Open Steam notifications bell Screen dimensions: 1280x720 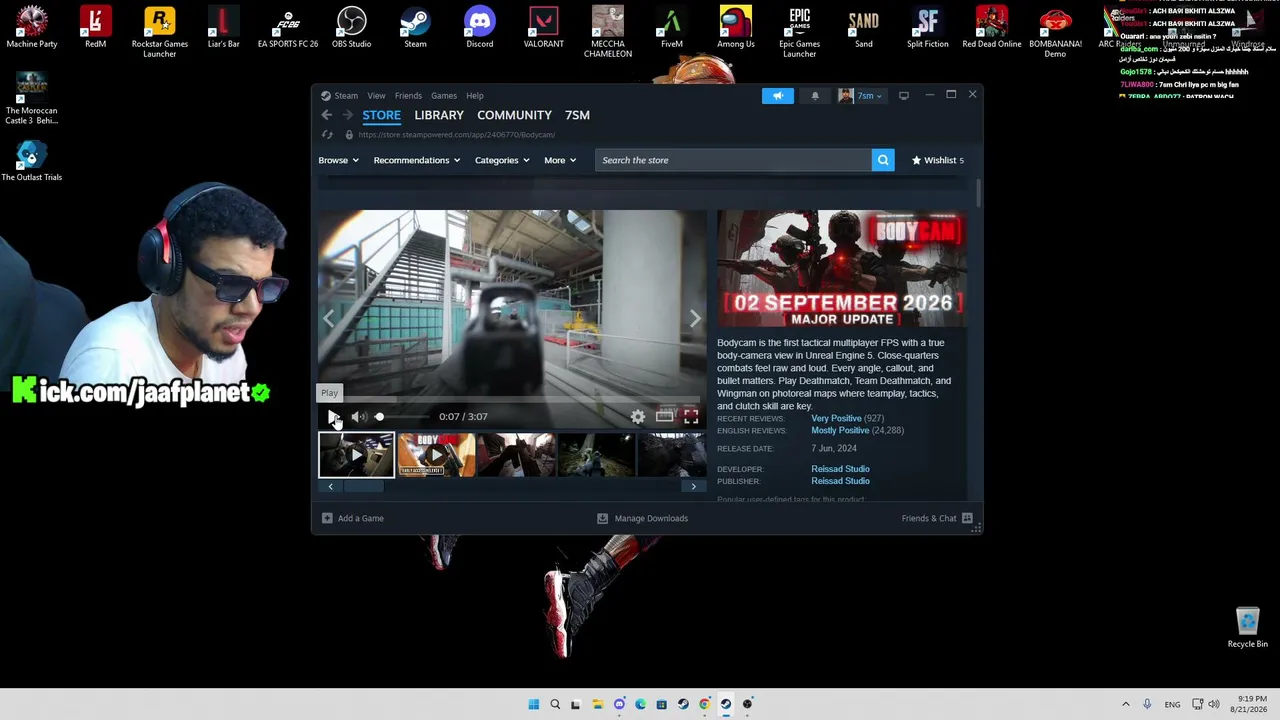pos(815,96)
